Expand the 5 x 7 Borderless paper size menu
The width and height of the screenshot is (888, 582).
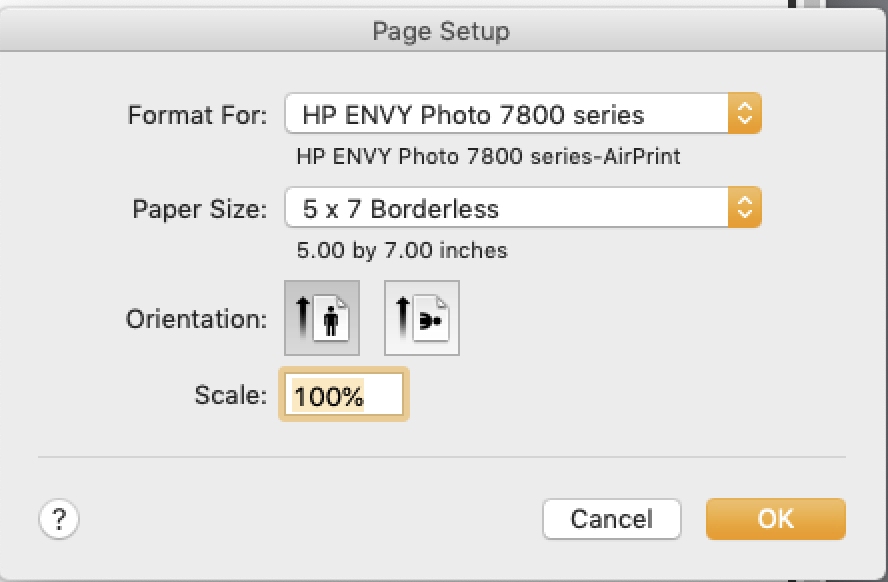508,208
